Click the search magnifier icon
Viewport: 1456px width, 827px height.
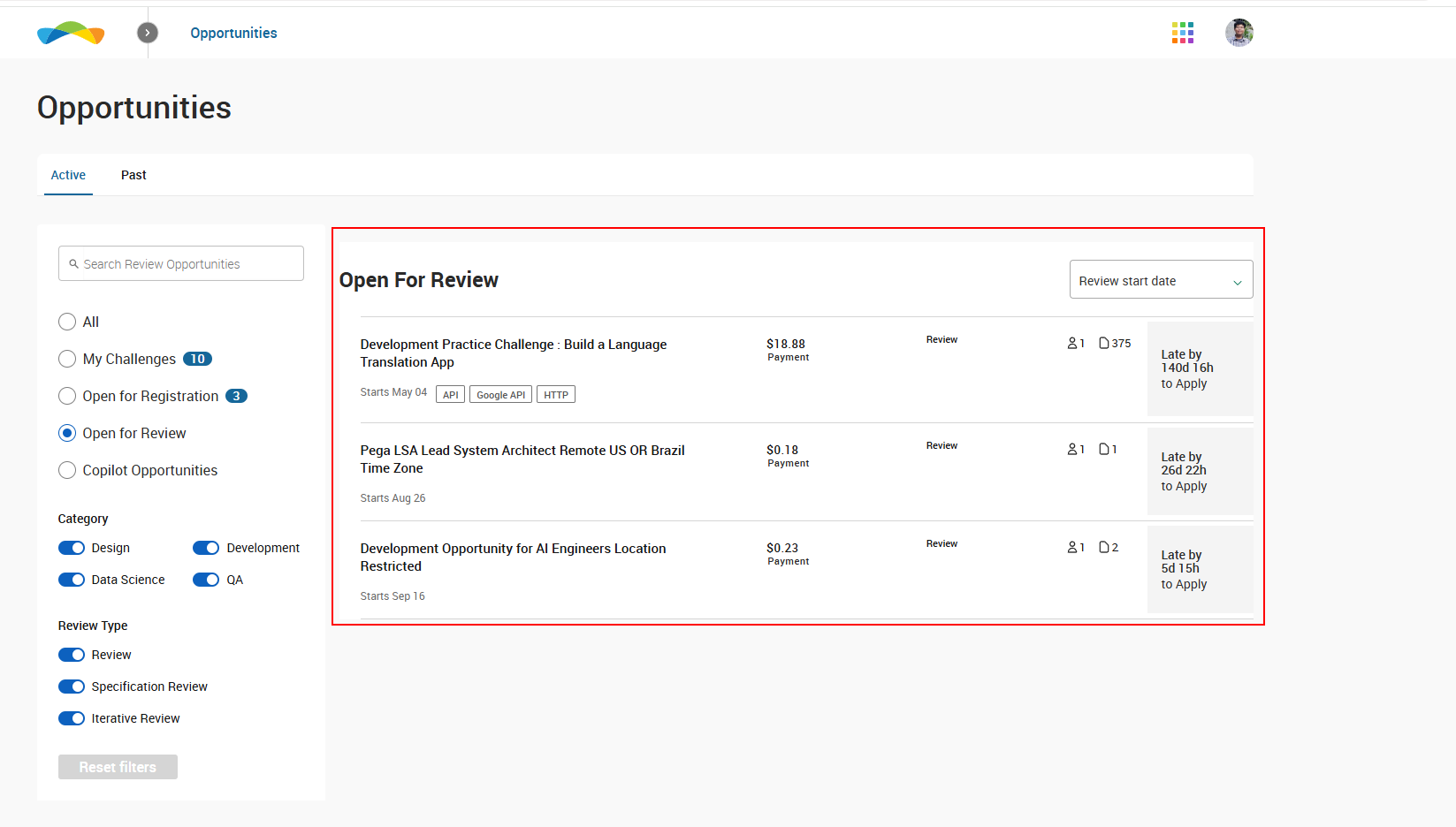pyautogui.click(x=74, y=264)
